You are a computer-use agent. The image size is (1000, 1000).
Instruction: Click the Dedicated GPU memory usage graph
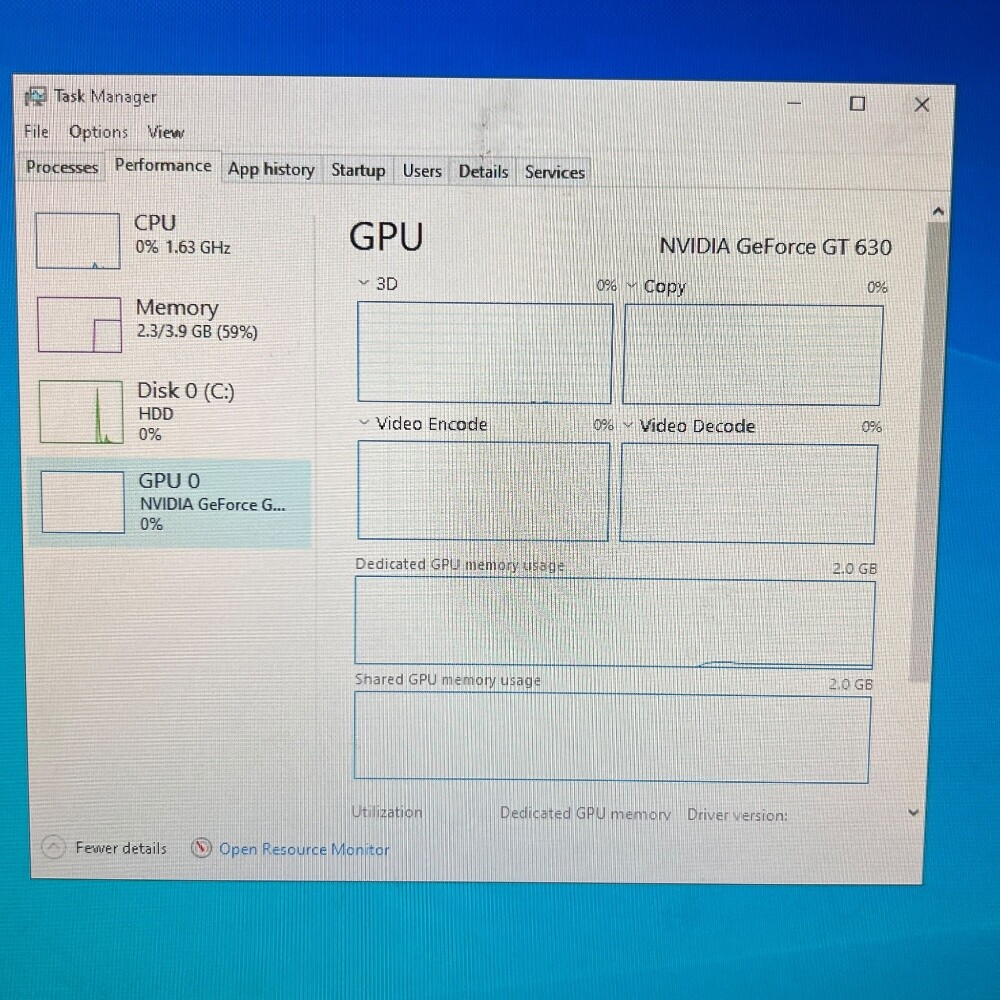(x=615, y=622)
